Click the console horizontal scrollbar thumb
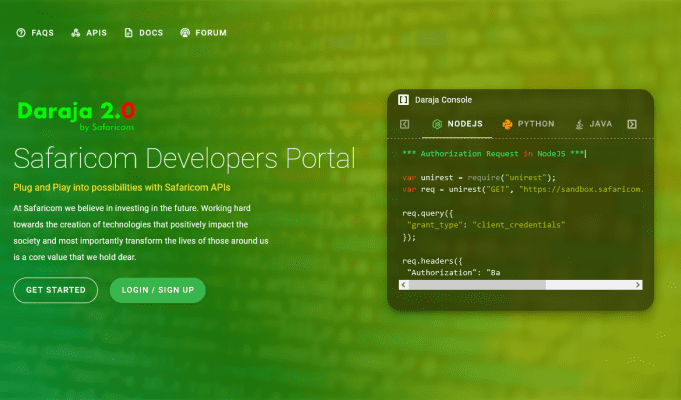 click(477, 285)
